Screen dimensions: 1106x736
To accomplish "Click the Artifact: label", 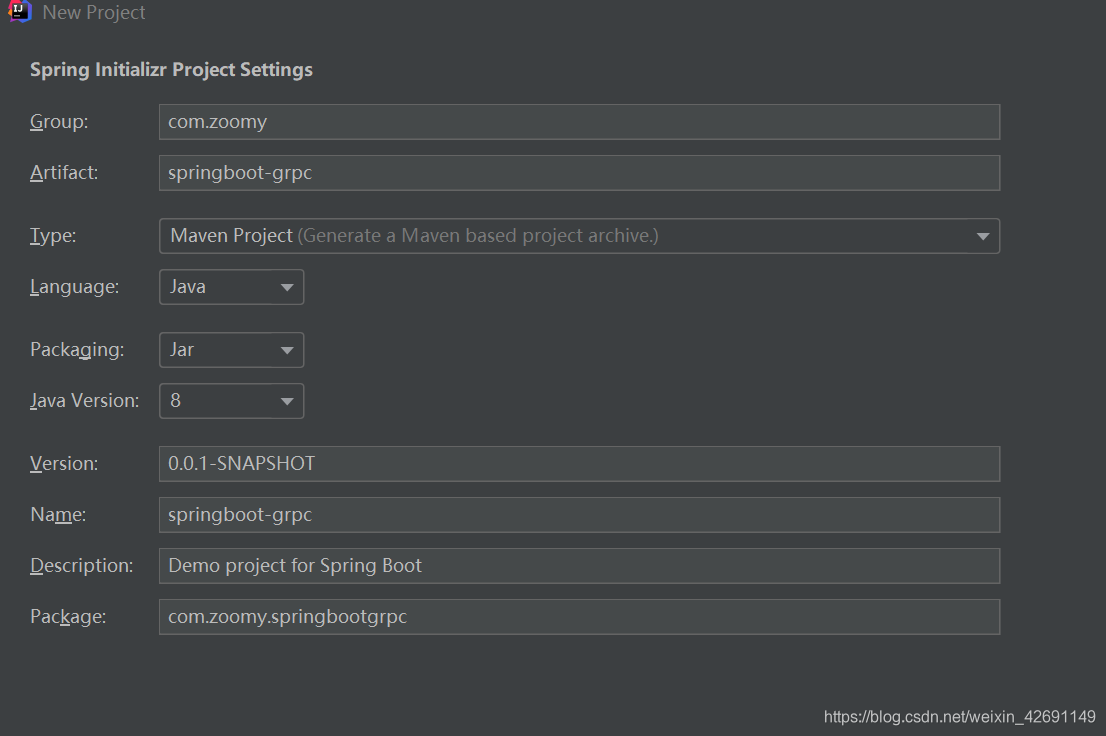I will pyautogui.click(x=64, y=173).
